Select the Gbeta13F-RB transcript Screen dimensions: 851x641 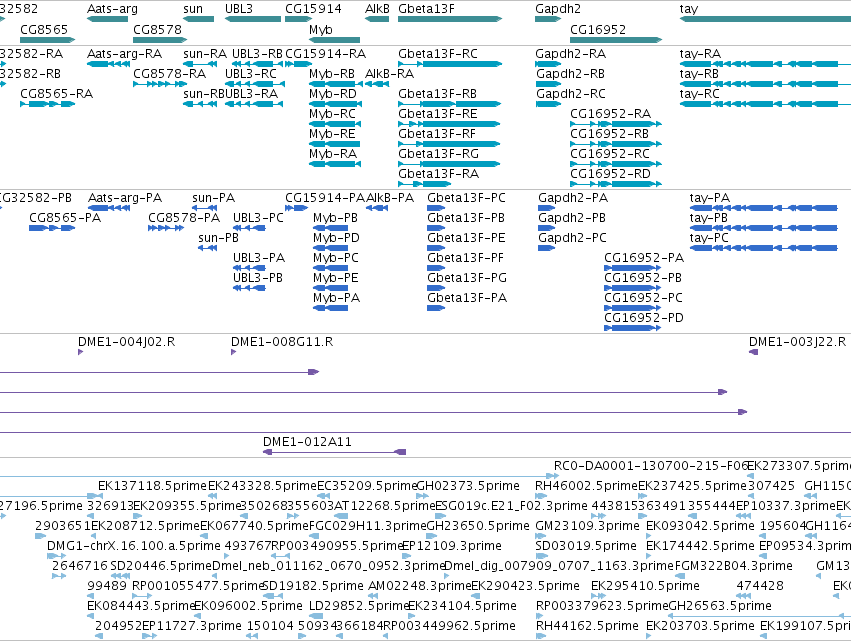pos(450,104)
